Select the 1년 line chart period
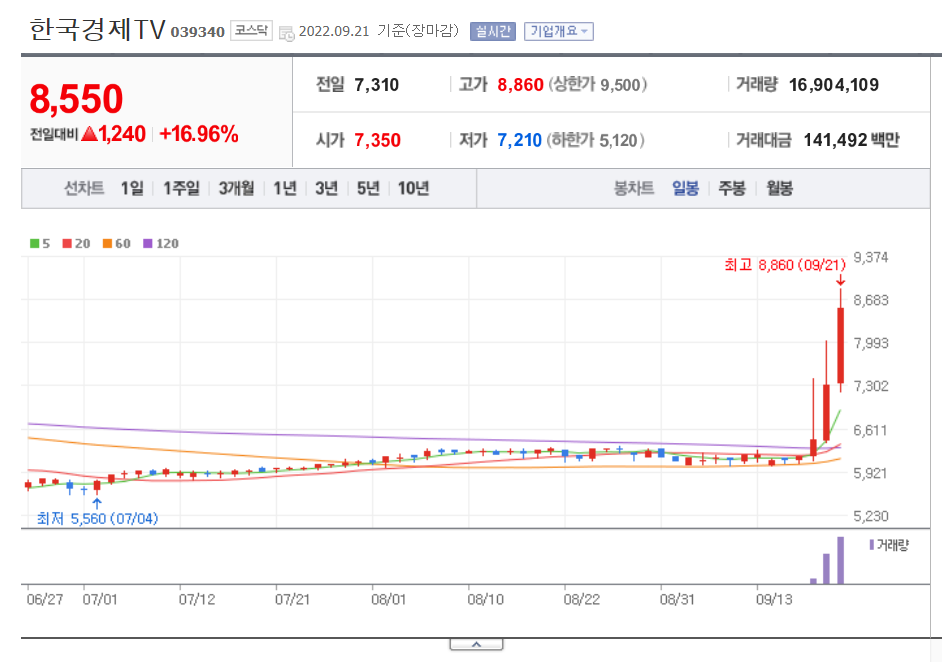The width and height of the screenshot is (942, 662). (x=285, y=189)
